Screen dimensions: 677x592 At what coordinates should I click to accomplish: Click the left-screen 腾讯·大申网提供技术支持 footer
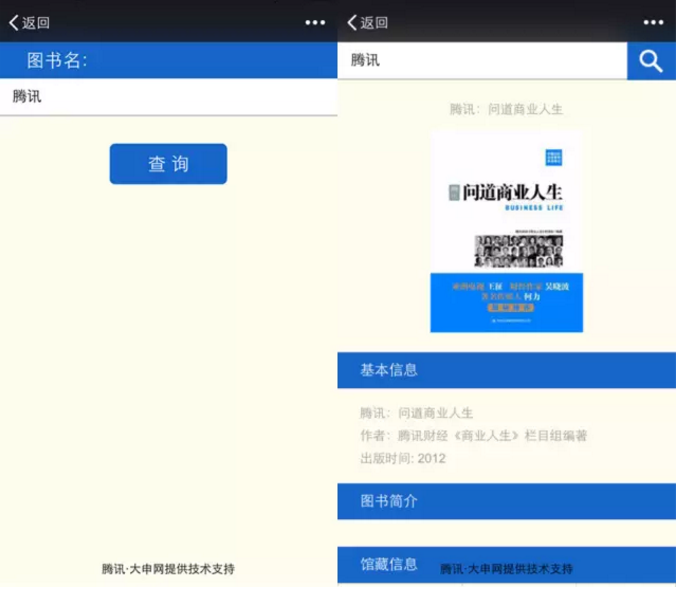point(168,569)
